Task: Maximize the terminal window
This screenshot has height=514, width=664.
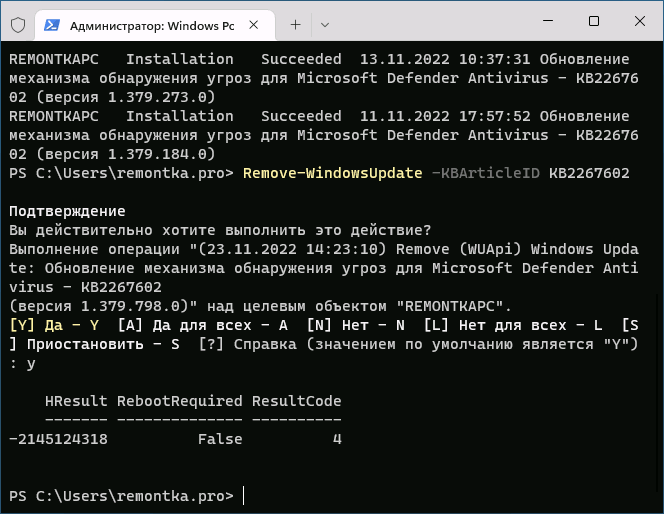Action: click(594, 21)
